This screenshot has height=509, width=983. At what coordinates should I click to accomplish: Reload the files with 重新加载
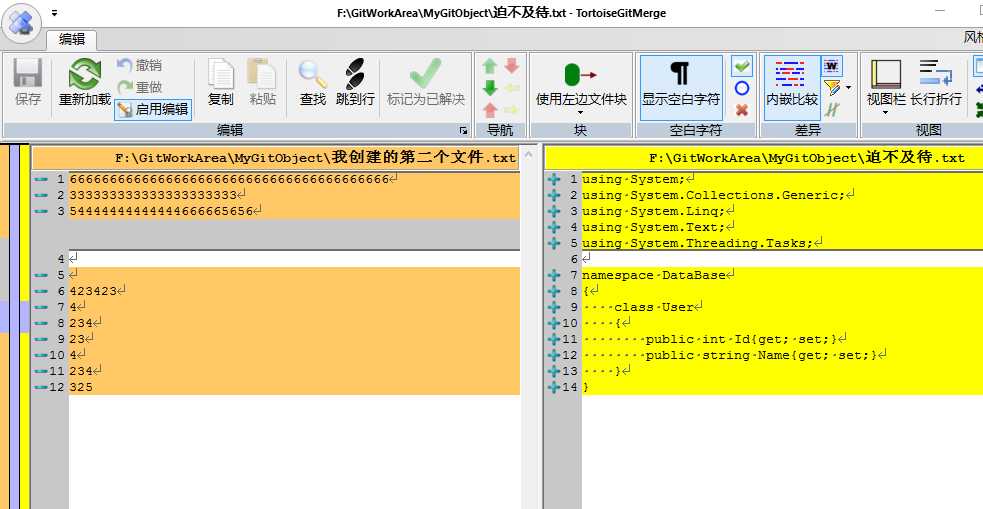85,82
